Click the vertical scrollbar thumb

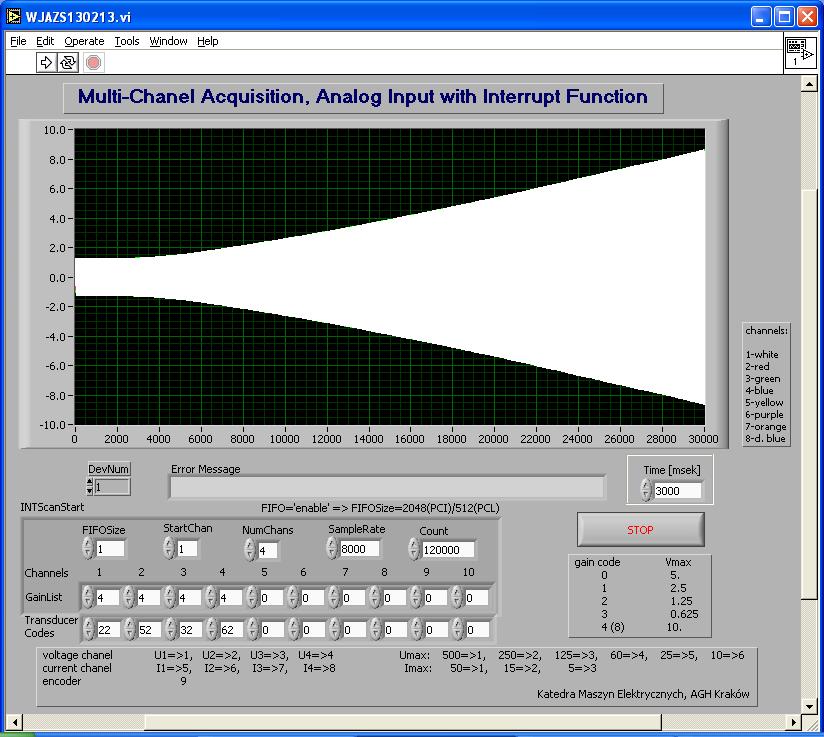click(809, 393)
